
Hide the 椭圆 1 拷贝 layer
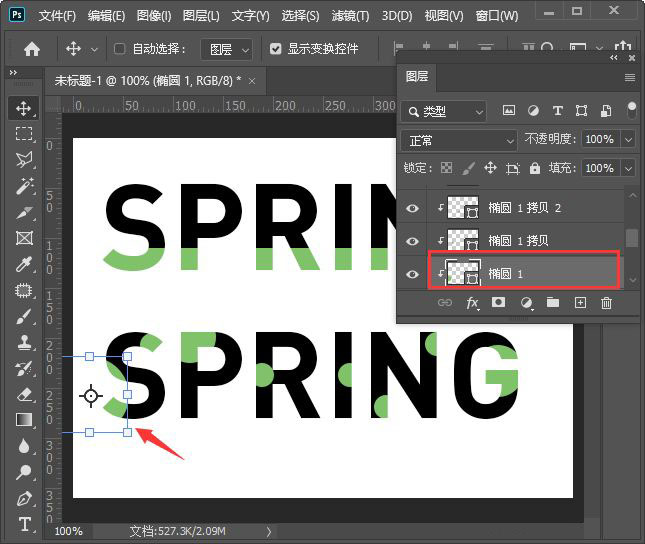[412, 241]
